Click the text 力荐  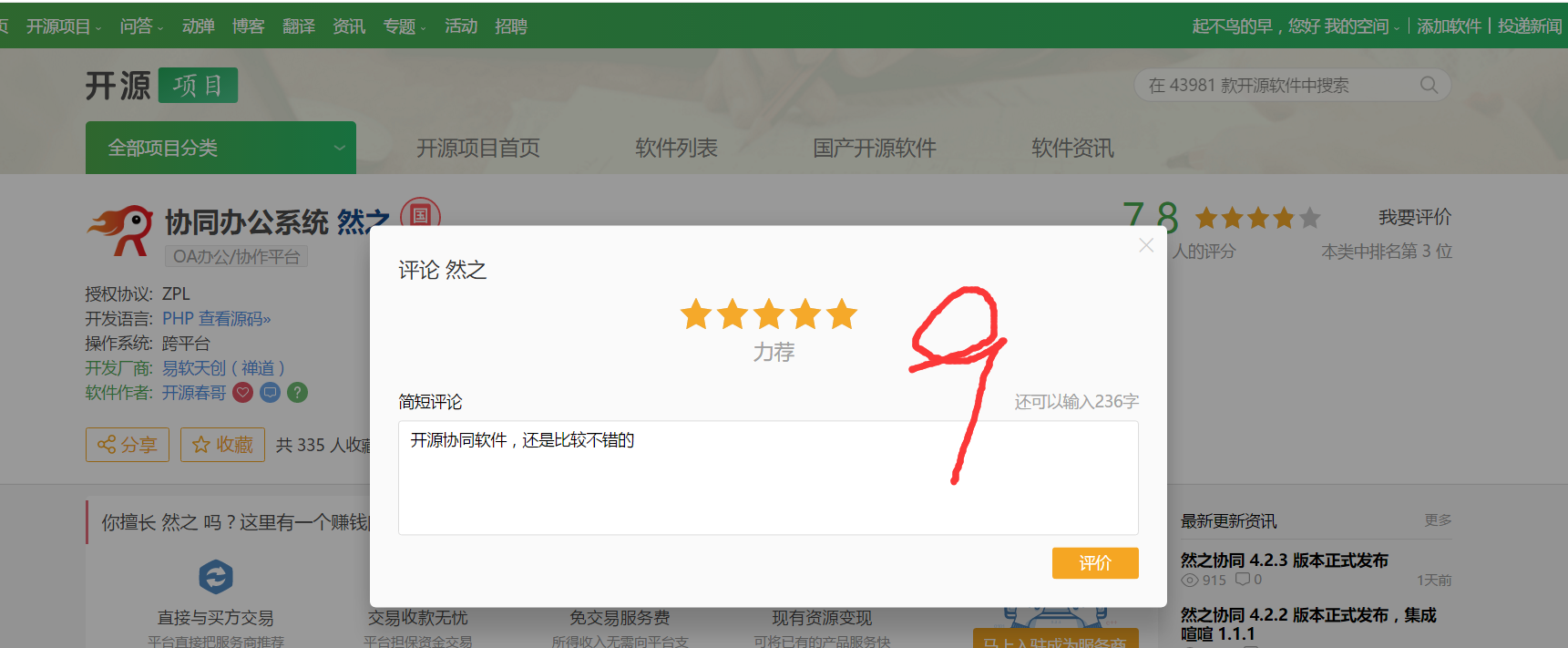click(x=774, y=352)
